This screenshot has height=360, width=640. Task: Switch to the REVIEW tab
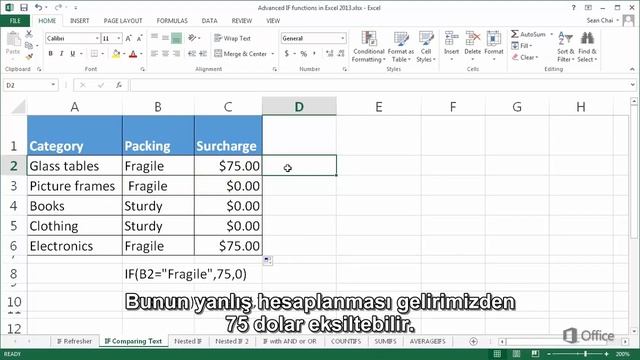click(x=242, y=20)
